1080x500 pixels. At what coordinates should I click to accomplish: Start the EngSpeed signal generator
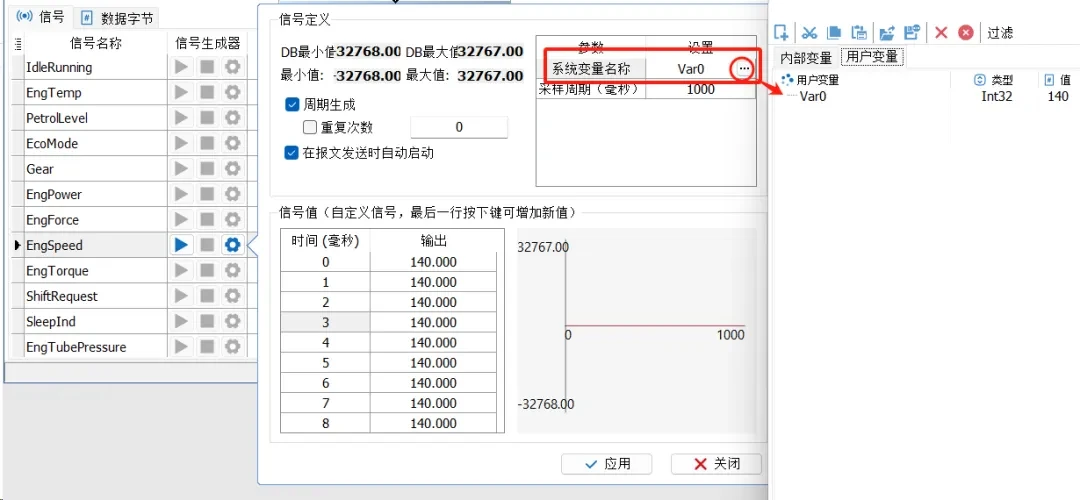click(x=181, y=244)
